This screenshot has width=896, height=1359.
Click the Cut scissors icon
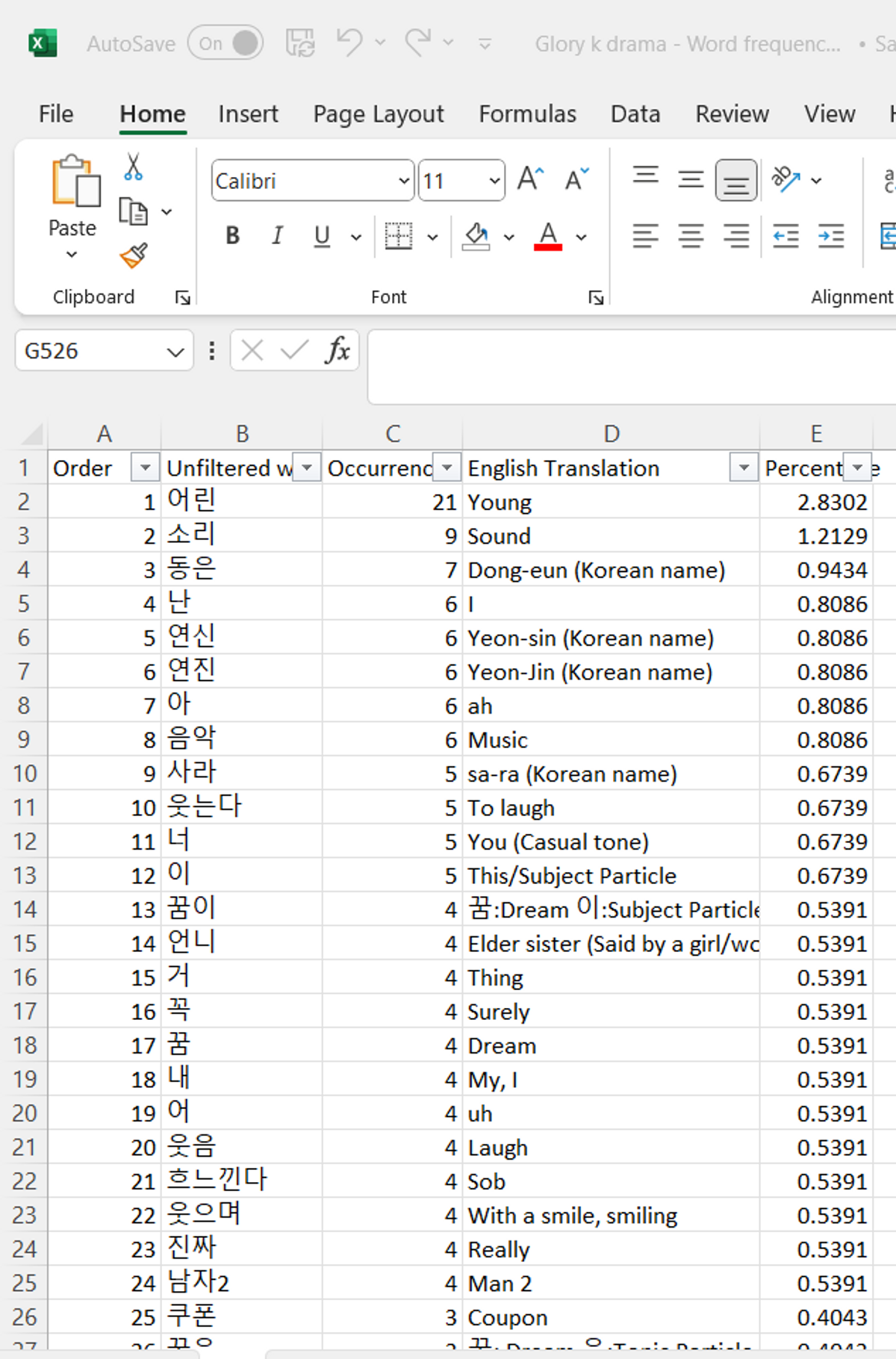pyautogui.click(x=134, y=167)
